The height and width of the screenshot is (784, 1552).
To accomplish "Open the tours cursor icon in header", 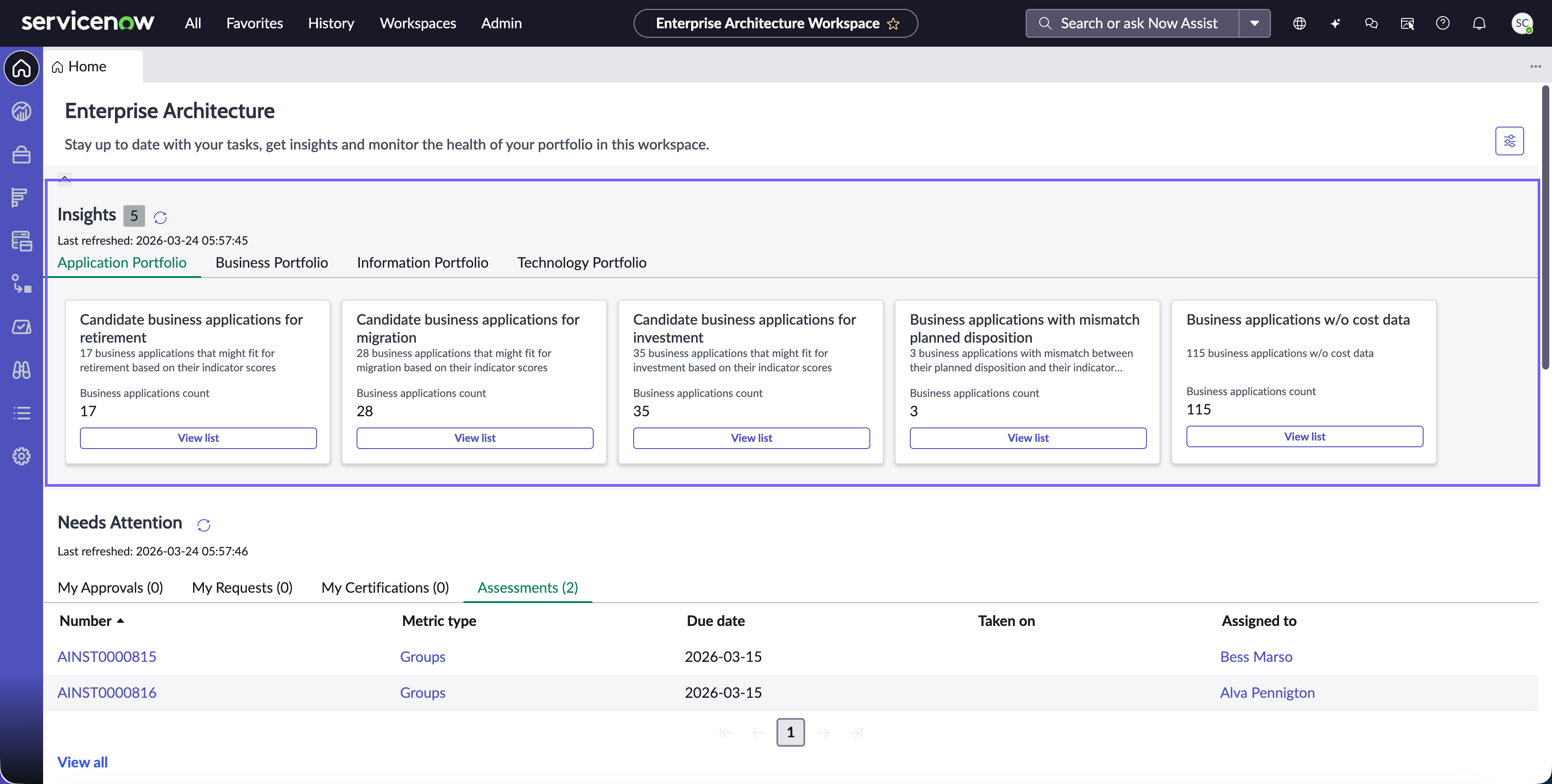I will [x=1407, y=23].
